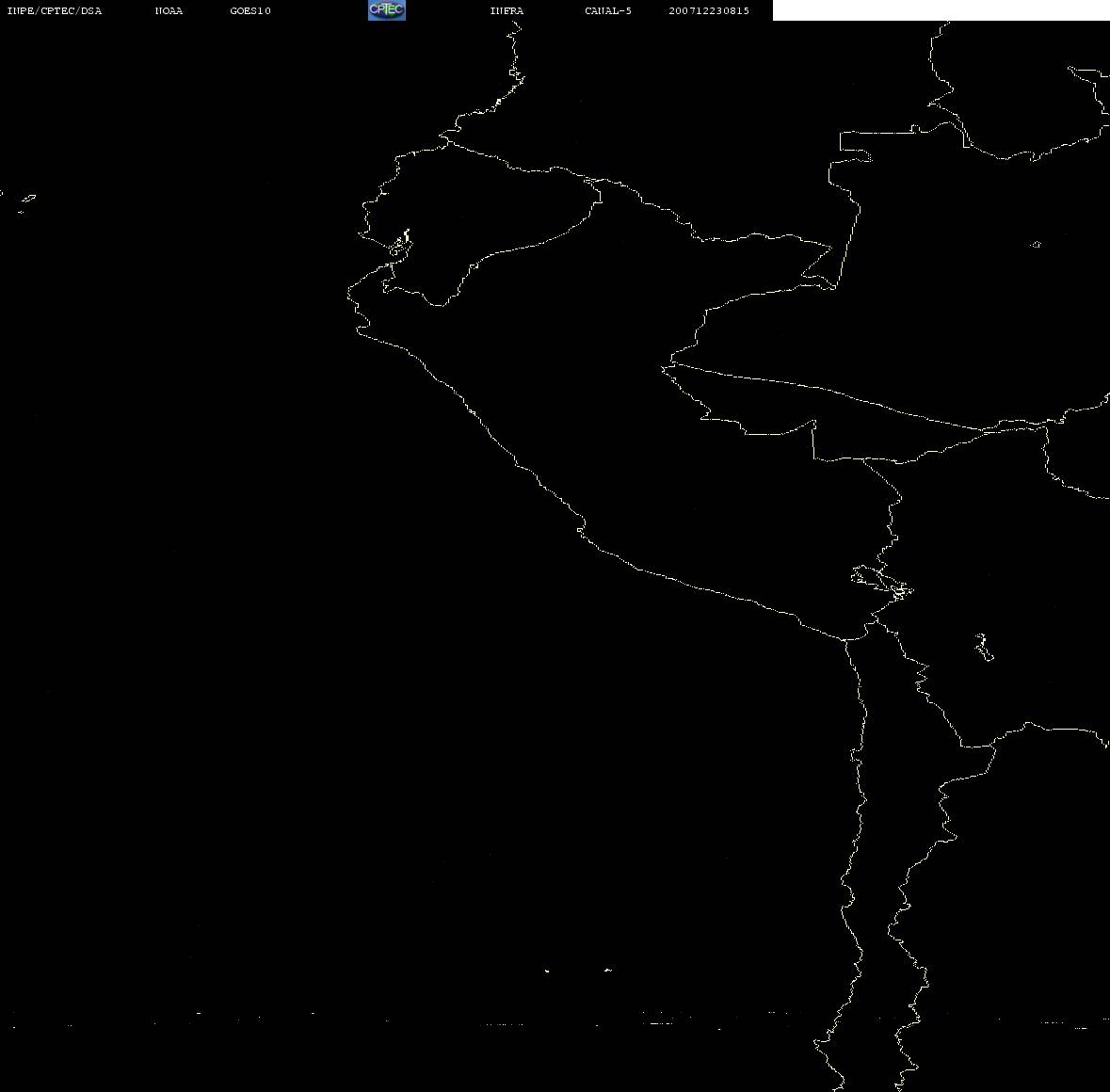
Task: Click inside Bolivia east of Lake Poopó
Action: 1045,659
